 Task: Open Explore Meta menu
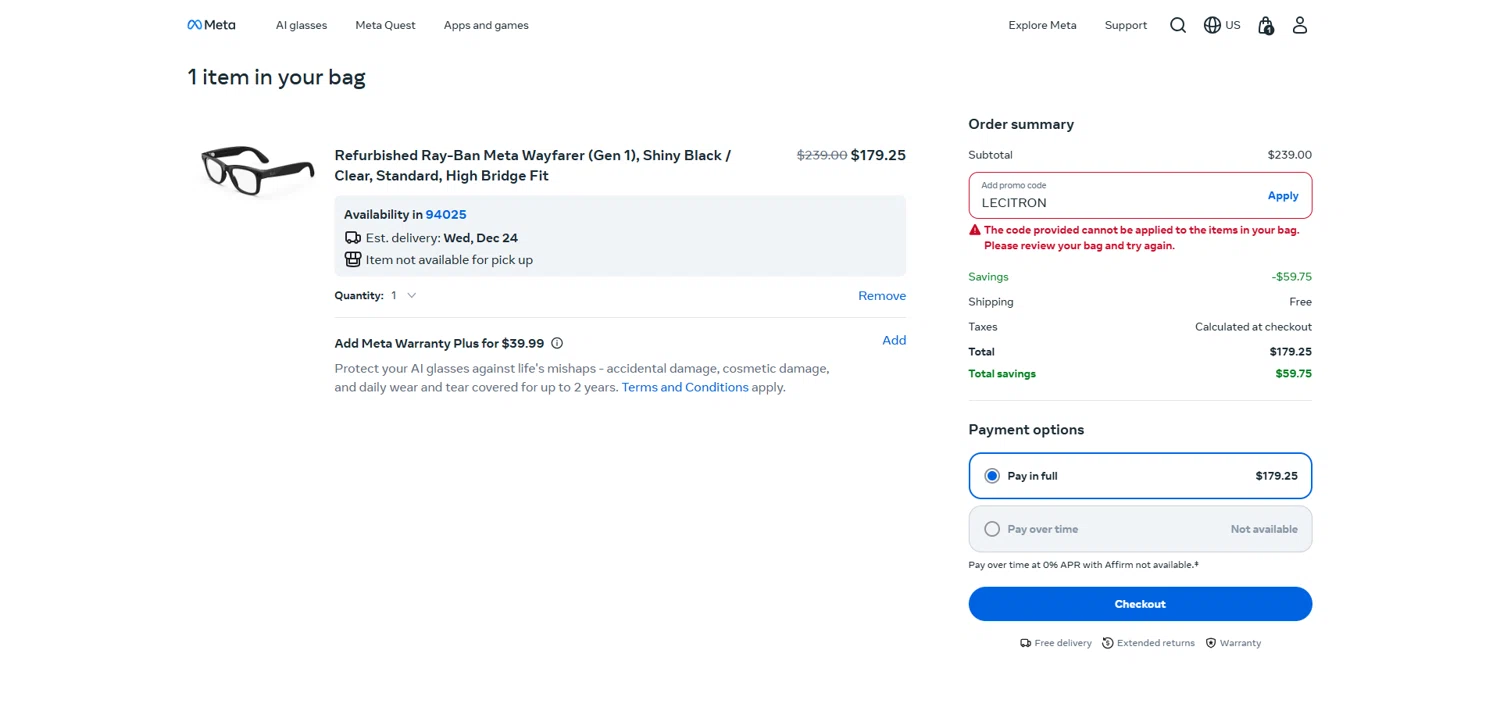pos(1042,25)
